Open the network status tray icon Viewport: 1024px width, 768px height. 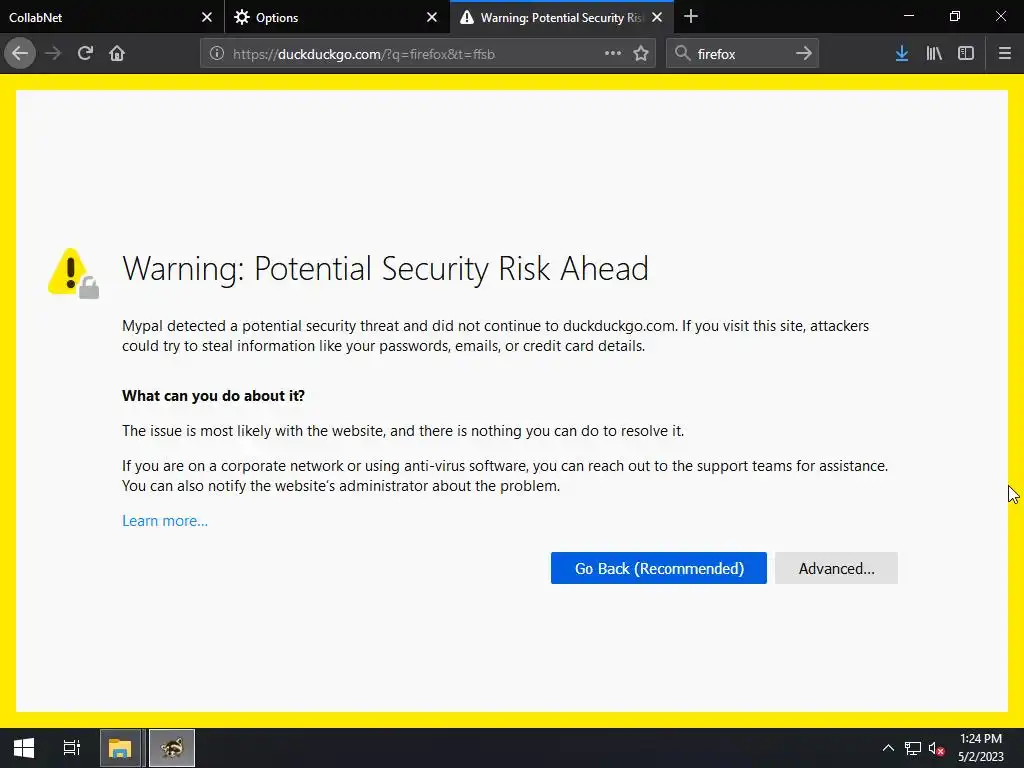coord(912,748)
